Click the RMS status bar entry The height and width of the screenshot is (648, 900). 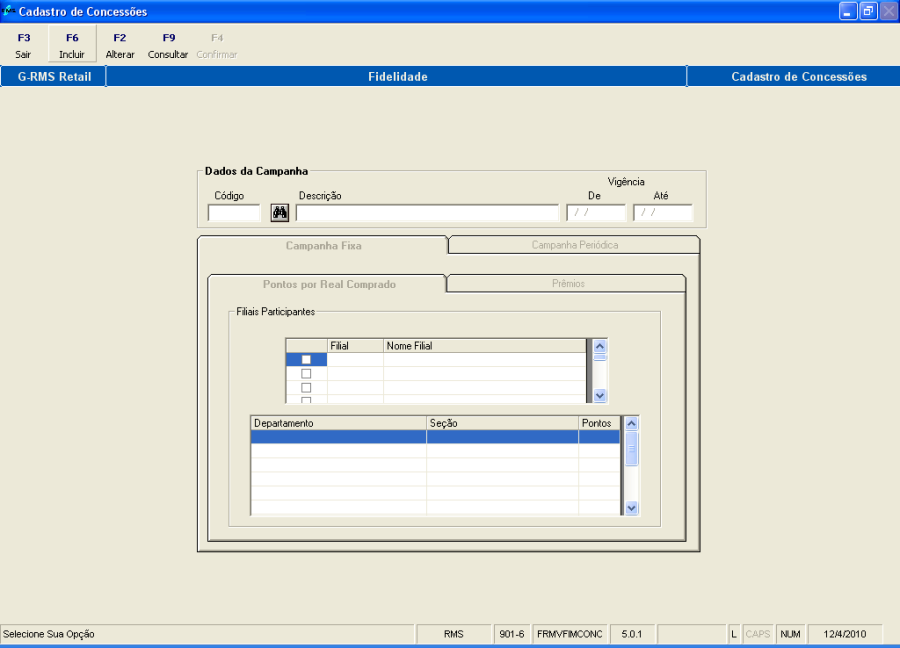453,634
